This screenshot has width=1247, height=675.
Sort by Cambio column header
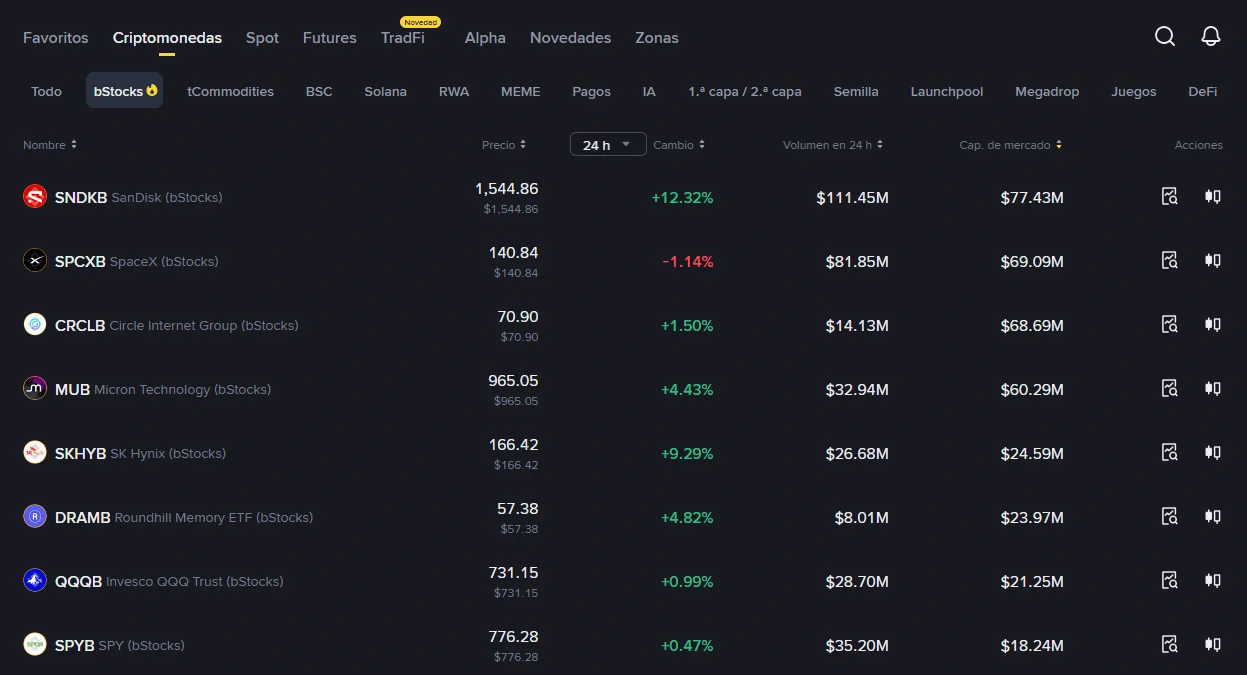[679, 145]
